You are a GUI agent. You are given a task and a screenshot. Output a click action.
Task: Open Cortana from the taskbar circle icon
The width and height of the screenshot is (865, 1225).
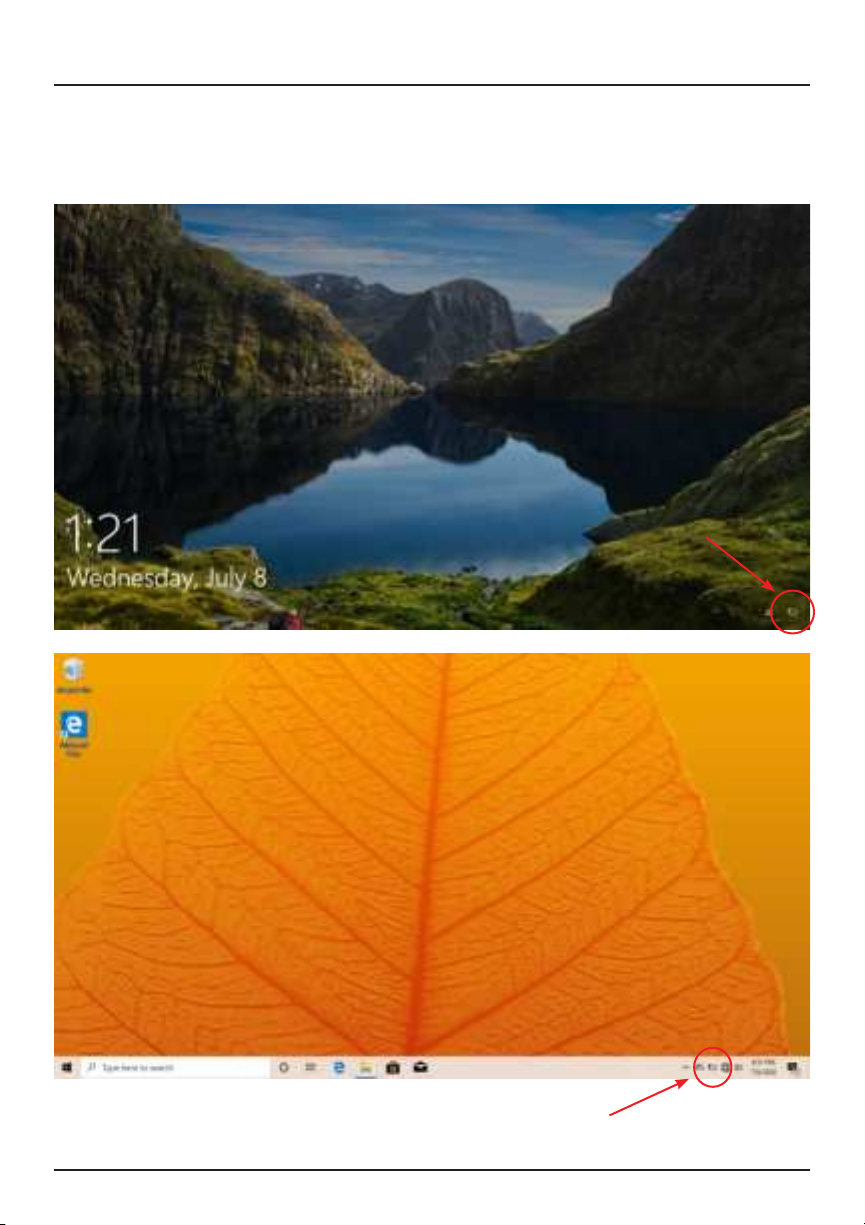(x=284, y=1068)
